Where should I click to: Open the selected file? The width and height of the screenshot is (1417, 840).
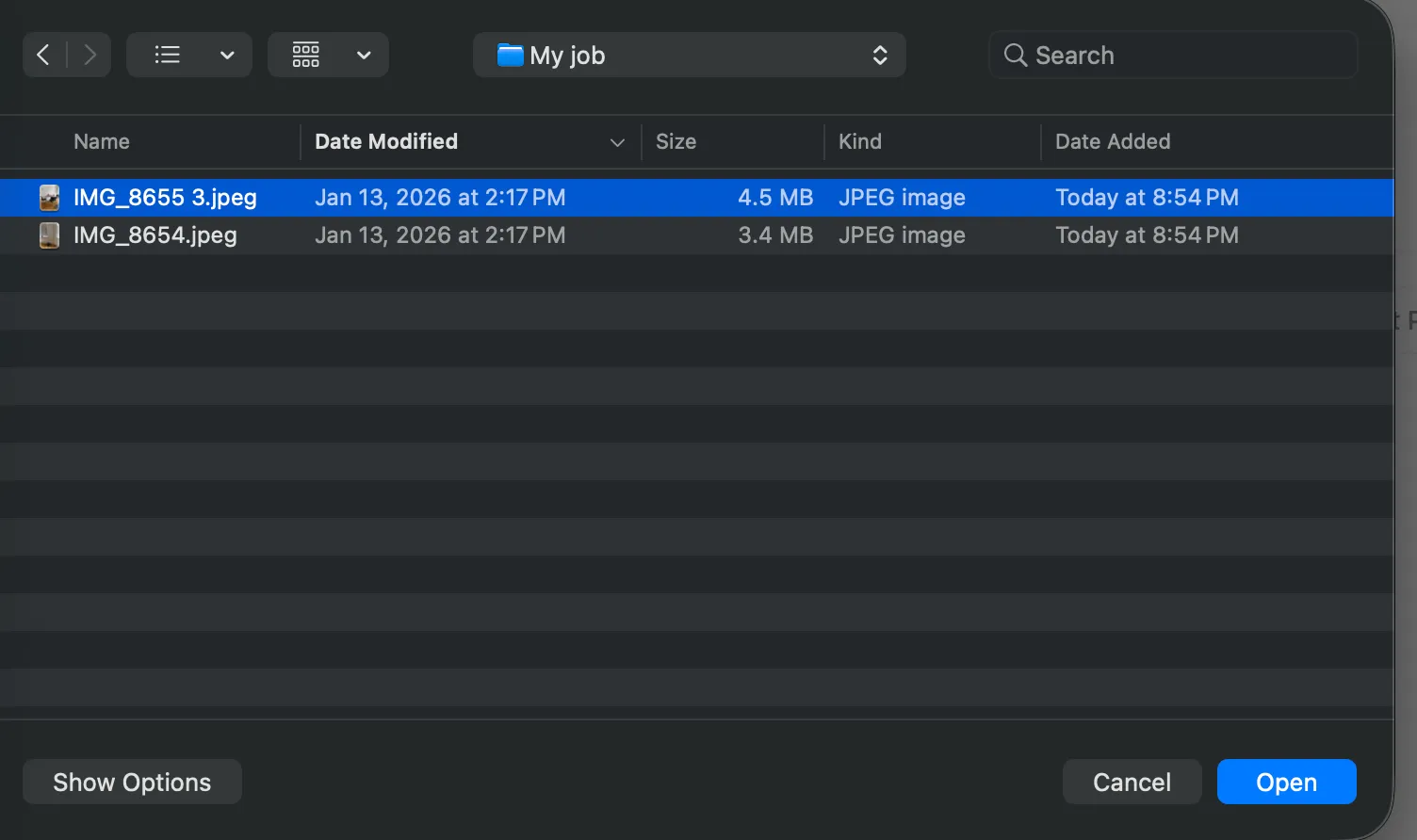point(1286,782)
